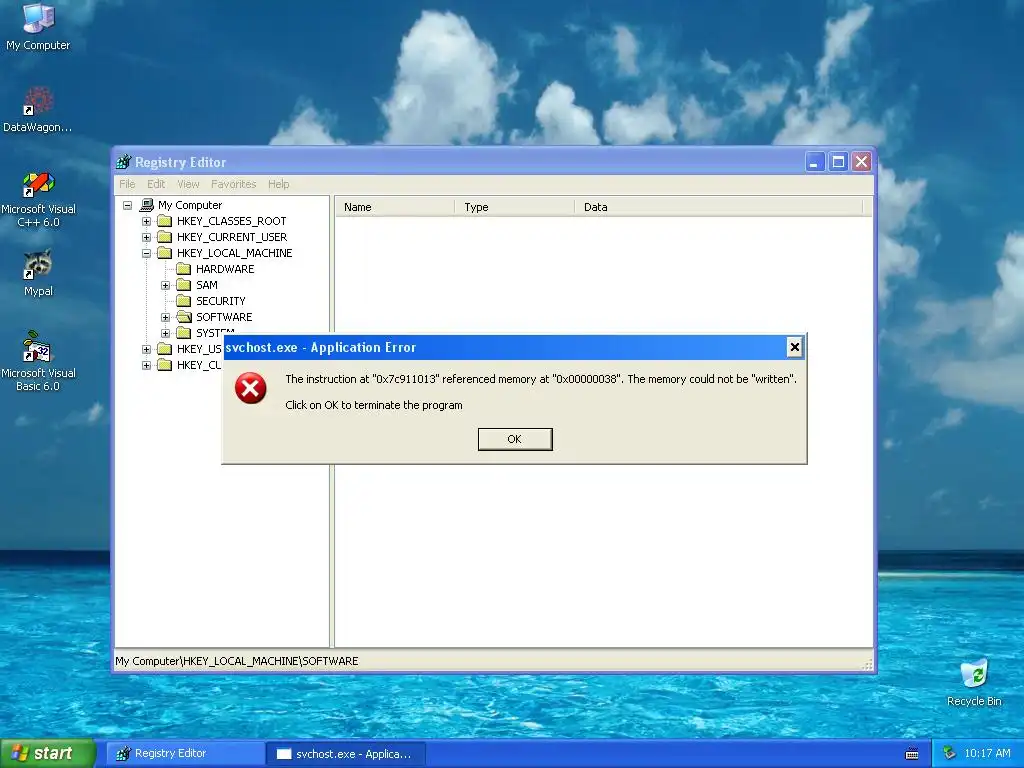
Task: Collapse HKEY_LOCAL_MACHINE key
Action: pos(146,253)
